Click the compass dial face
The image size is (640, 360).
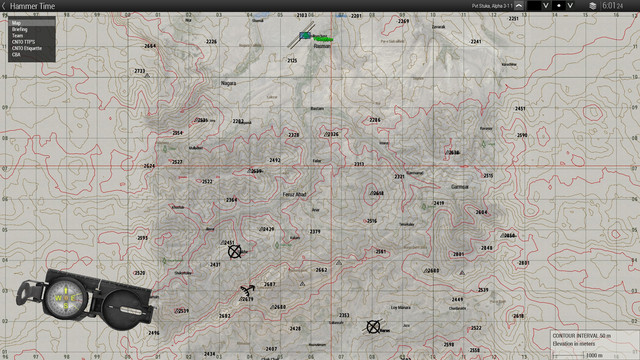pyautogui.click(x=66, y=298)
